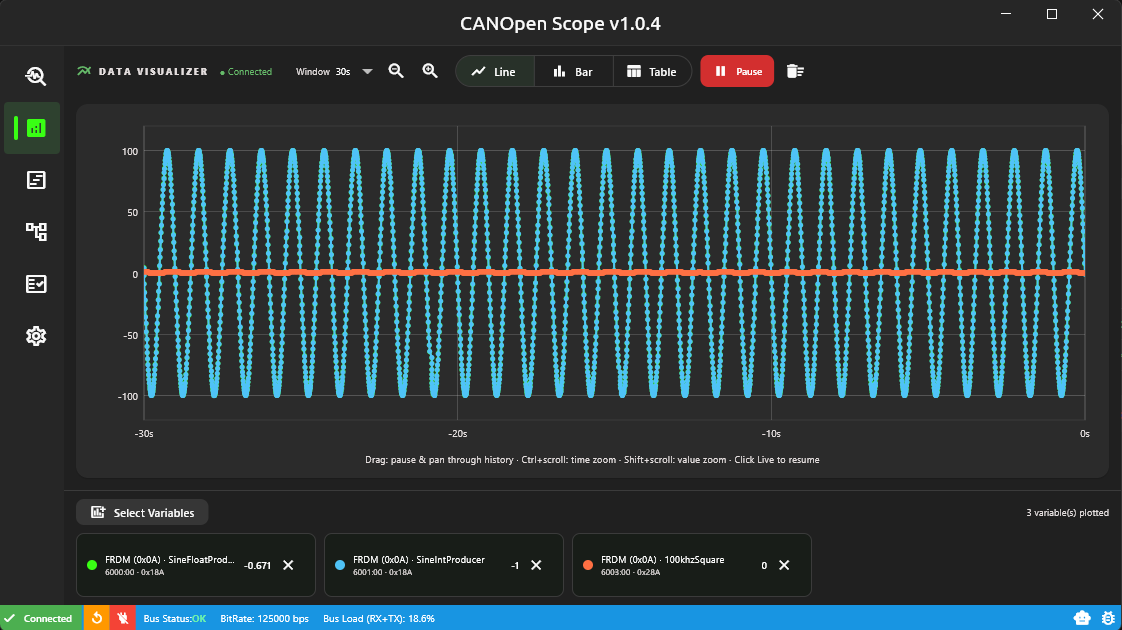Click the chart usage hint text
1122x630 pixels.
[x=592, y=460]
